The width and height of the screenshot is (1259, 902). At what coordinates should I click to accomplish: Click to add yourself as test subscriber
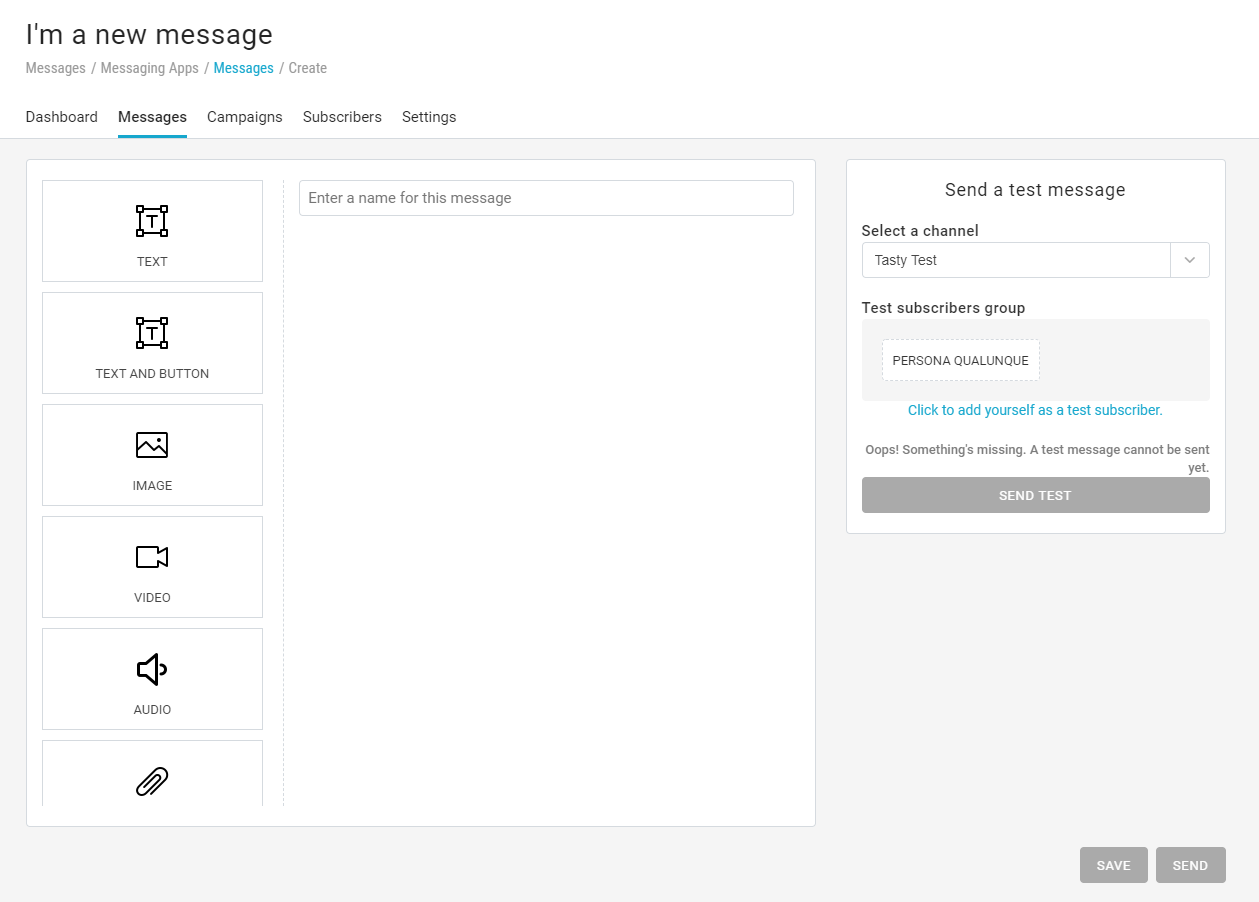1035,410
